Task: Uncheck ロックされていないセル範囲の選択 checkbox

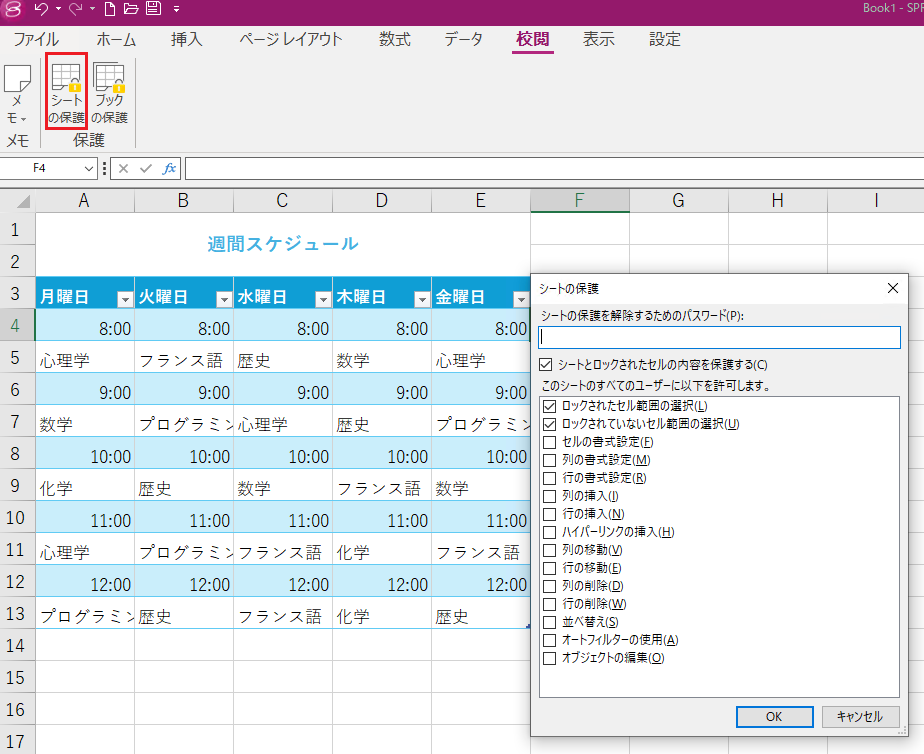Action: 549,424
